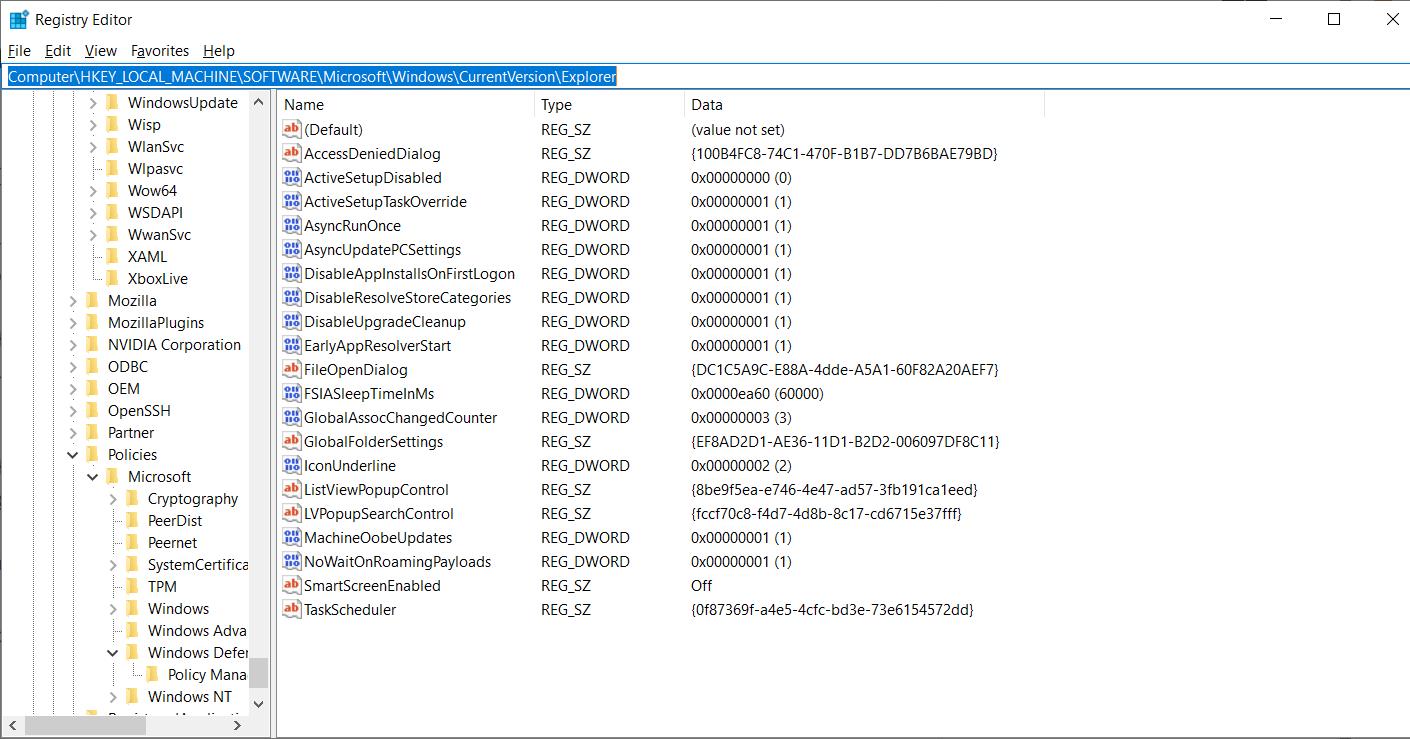Select the GlobalFolderSettings string icon
Viewport: 1410px width, 739px height.
pyautogui.click(x=291, y=441)
